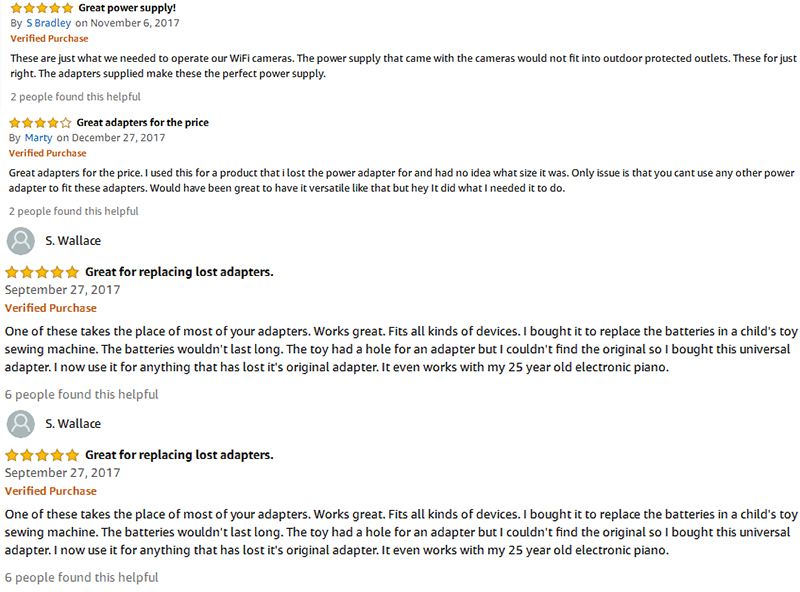The height and width of the screenshot is (592, 800).
Task: Click the first S. Wallace profile avatar
Action: (20, 241)
